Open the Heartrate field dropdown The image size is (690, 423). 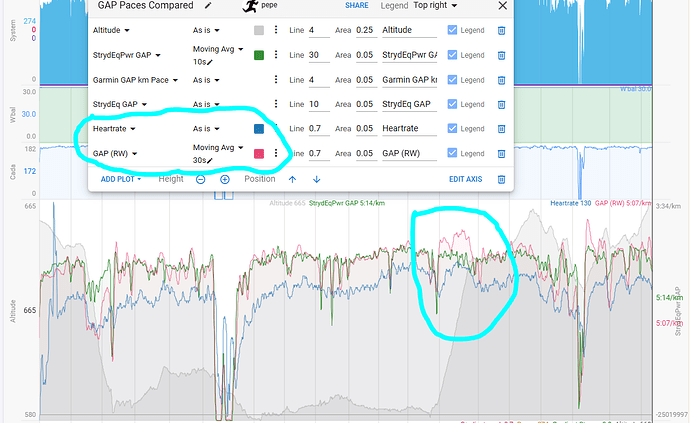114,129
